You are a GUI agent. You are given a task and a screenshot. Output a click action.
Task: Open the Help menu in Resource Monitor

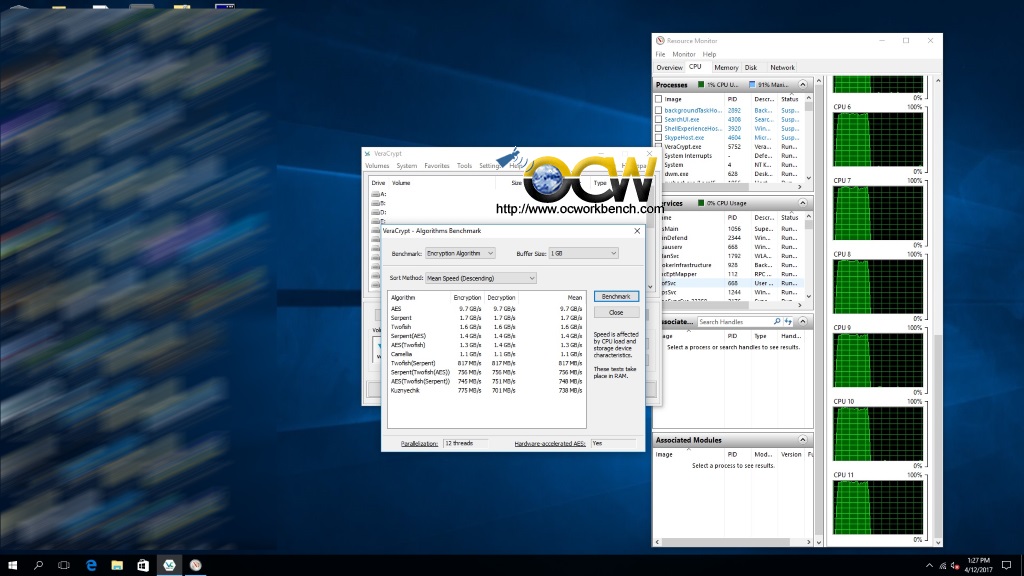pos(709,54)
